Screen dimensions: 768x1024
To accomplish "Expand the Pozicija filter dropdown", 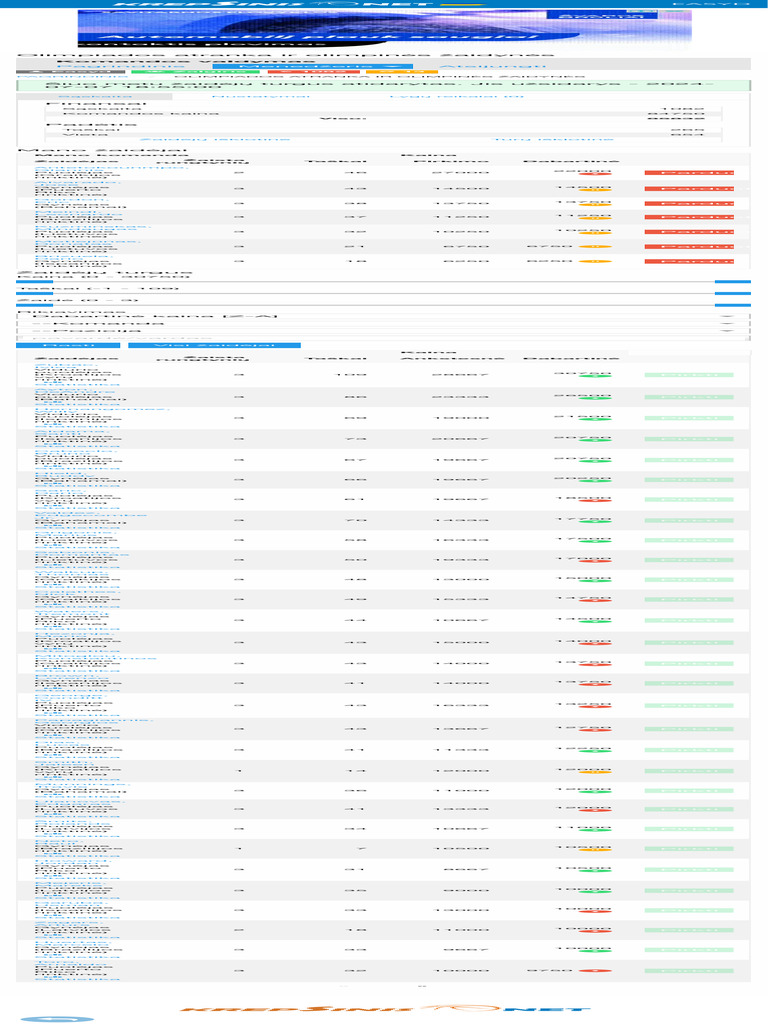I will click(x=375, y=330).
